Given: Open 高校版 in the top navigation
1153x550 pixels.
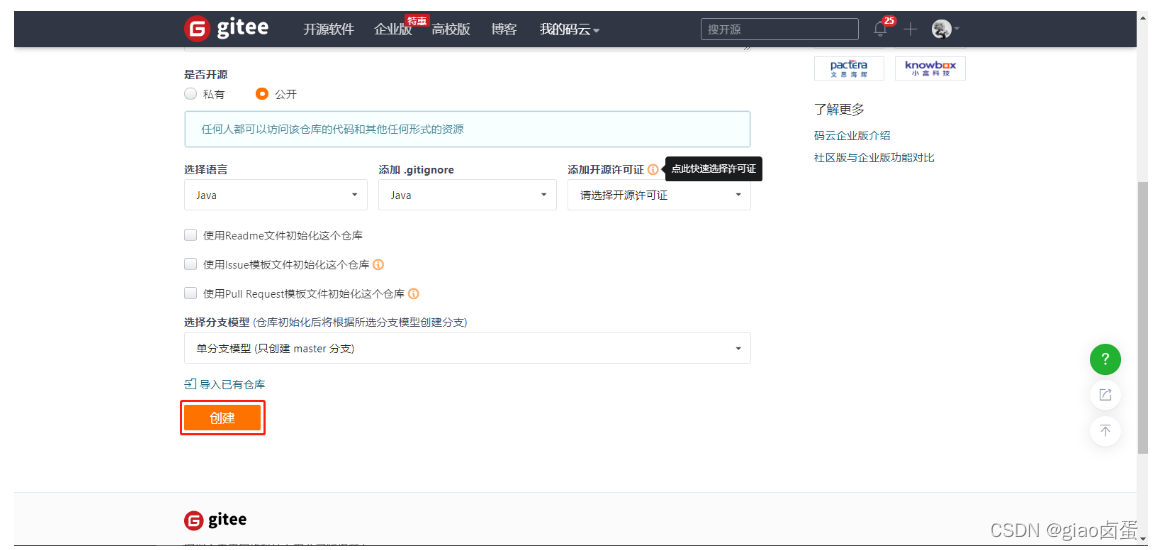Looking at the screenshot, I should pyautogui.click(x=451, y=29).
